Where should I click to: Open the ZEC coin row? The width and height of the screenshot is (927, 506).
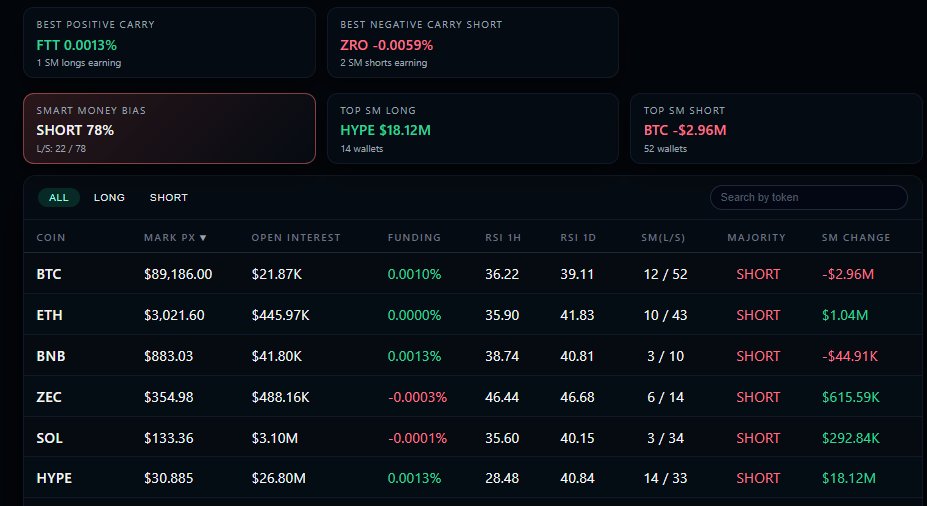click(x=49, y=397)
